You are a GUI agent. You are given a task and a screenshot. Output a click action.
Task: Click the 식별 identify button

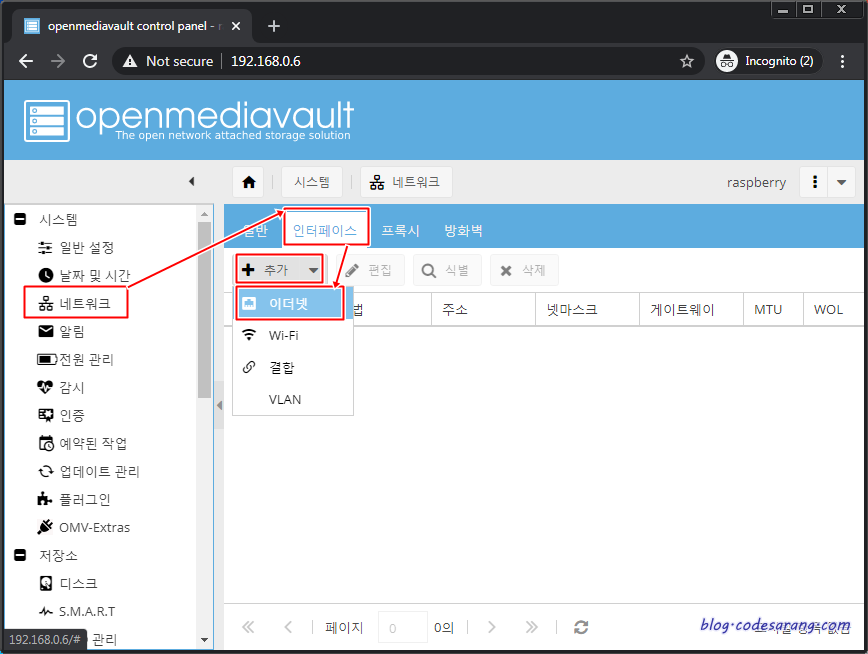coord(447,270)
